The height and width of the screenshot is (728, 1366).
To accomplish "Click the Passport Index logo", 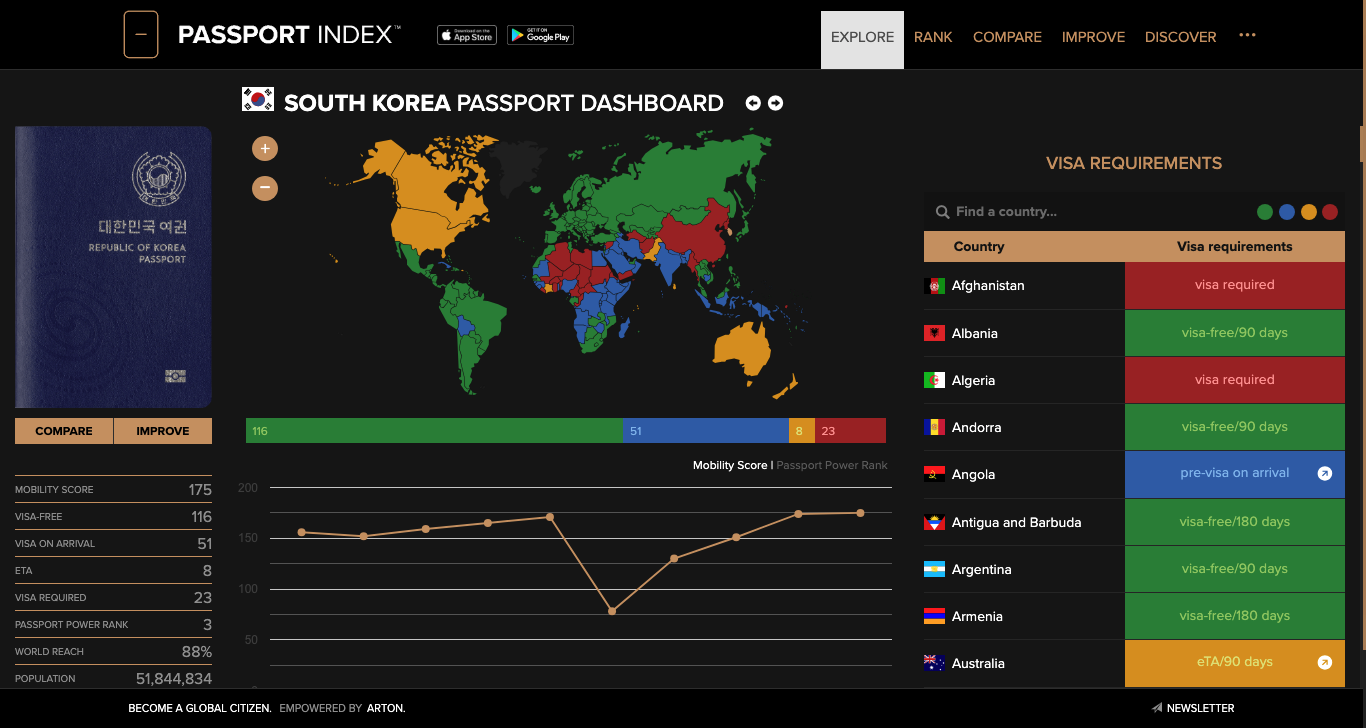I will [289, 35].
